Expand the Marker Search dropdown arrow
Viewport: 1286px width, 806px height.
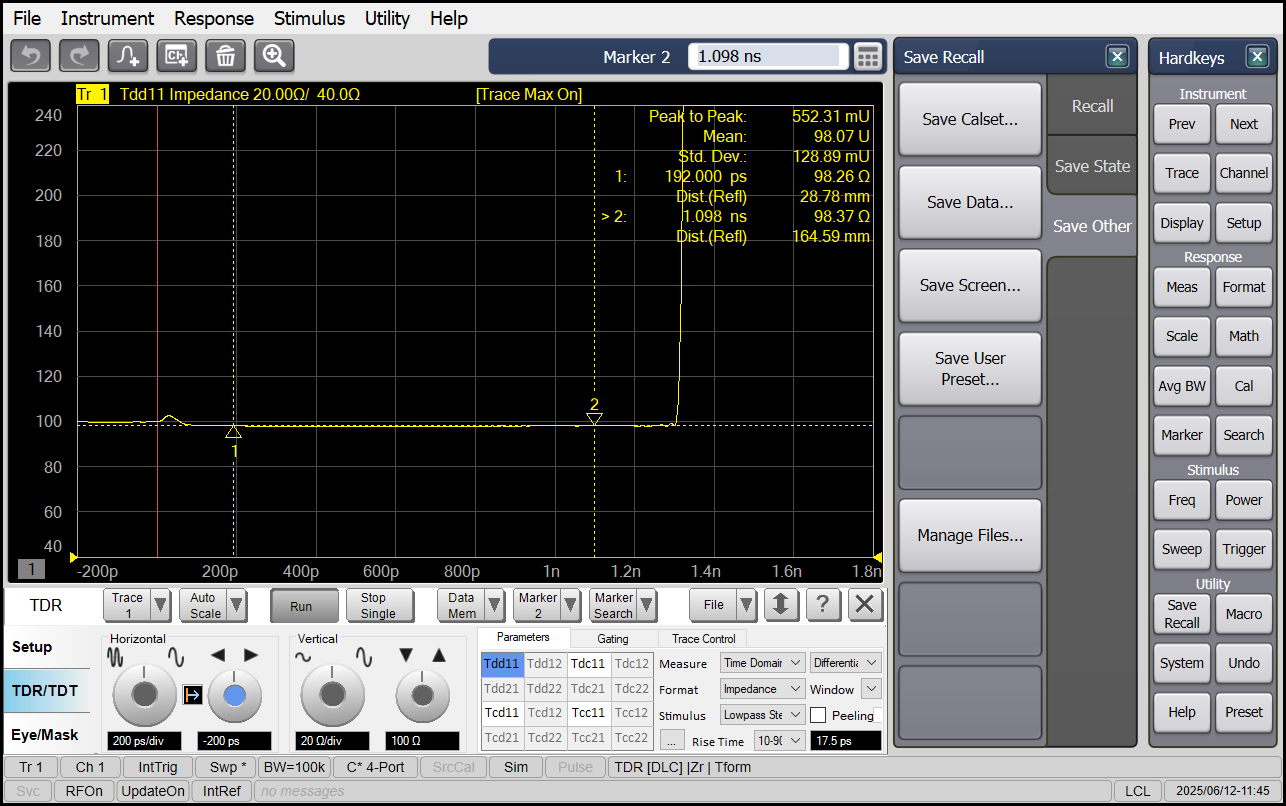coord(647,605)
